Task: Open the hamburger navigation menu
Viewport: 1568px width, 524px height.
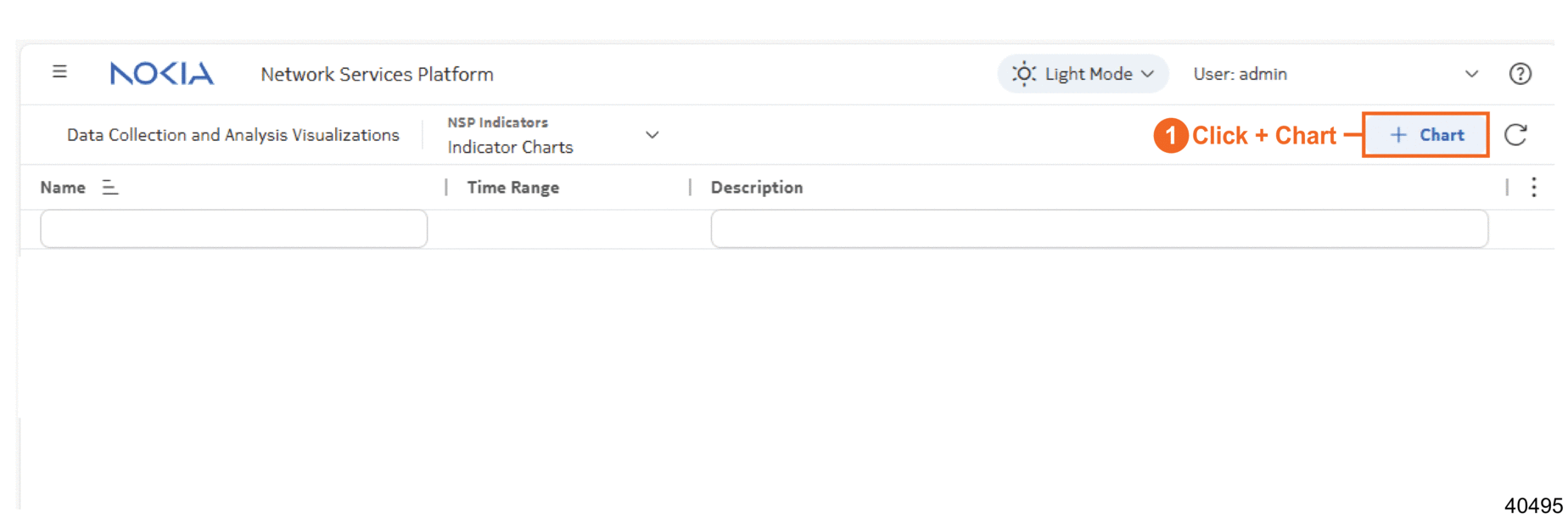Action: point(59,72)
